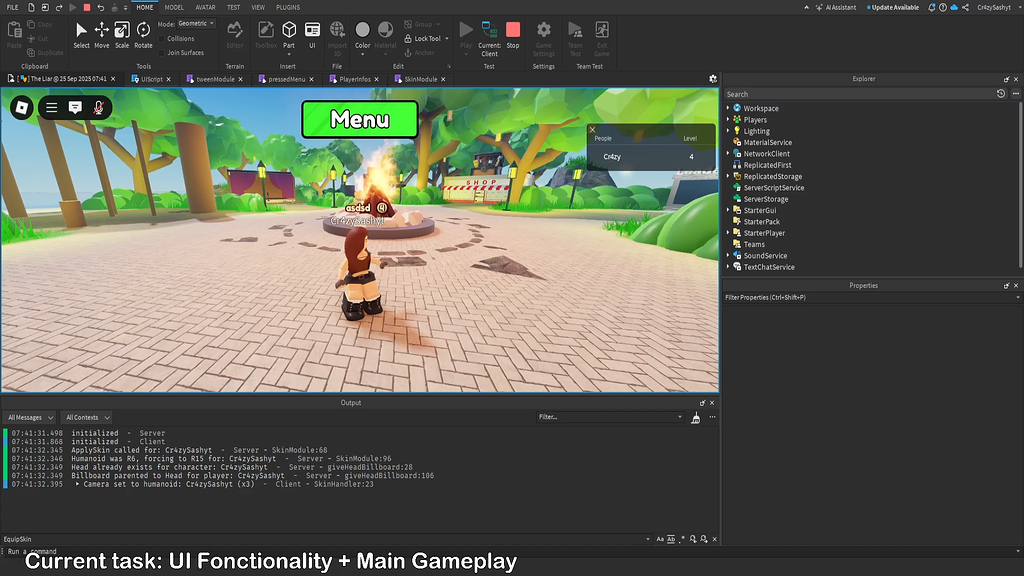Viewport: 1024px width, 576px height.
Task: Stop the current playtest session
Action: pos(513,30)
